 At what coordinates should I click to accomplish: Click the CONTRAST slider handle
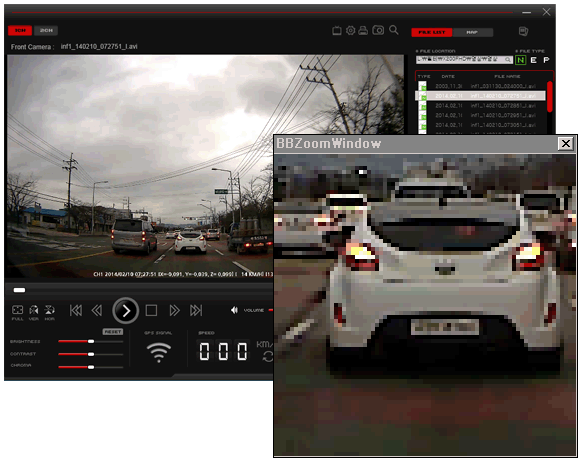tap(91, 354)
